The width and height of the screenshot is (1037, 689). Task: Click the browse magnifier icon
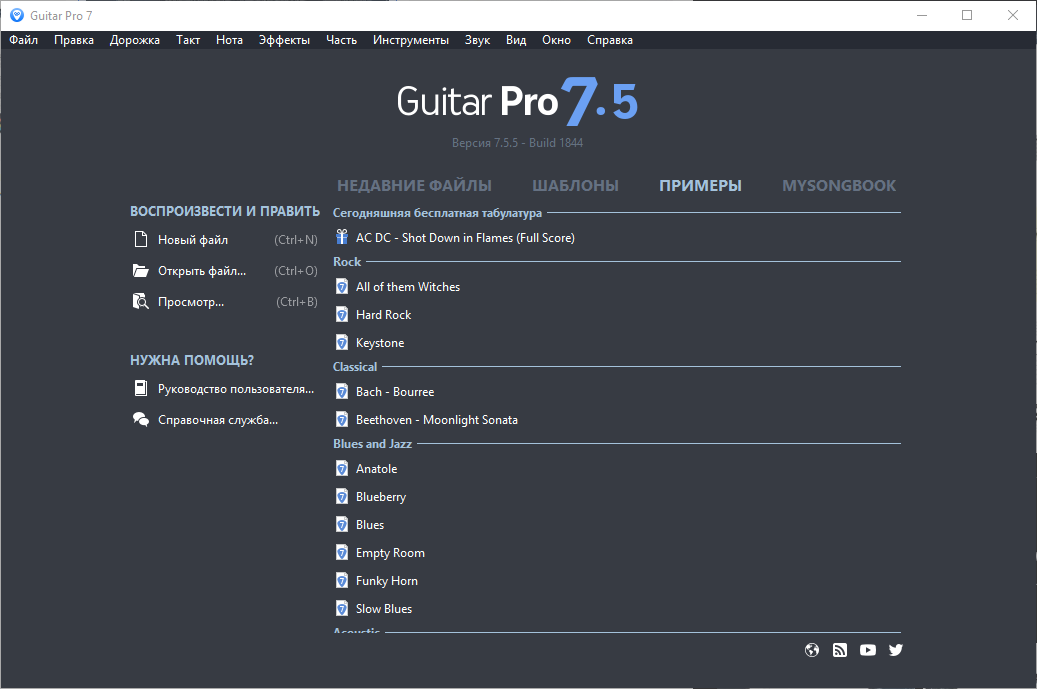point(140,302)
